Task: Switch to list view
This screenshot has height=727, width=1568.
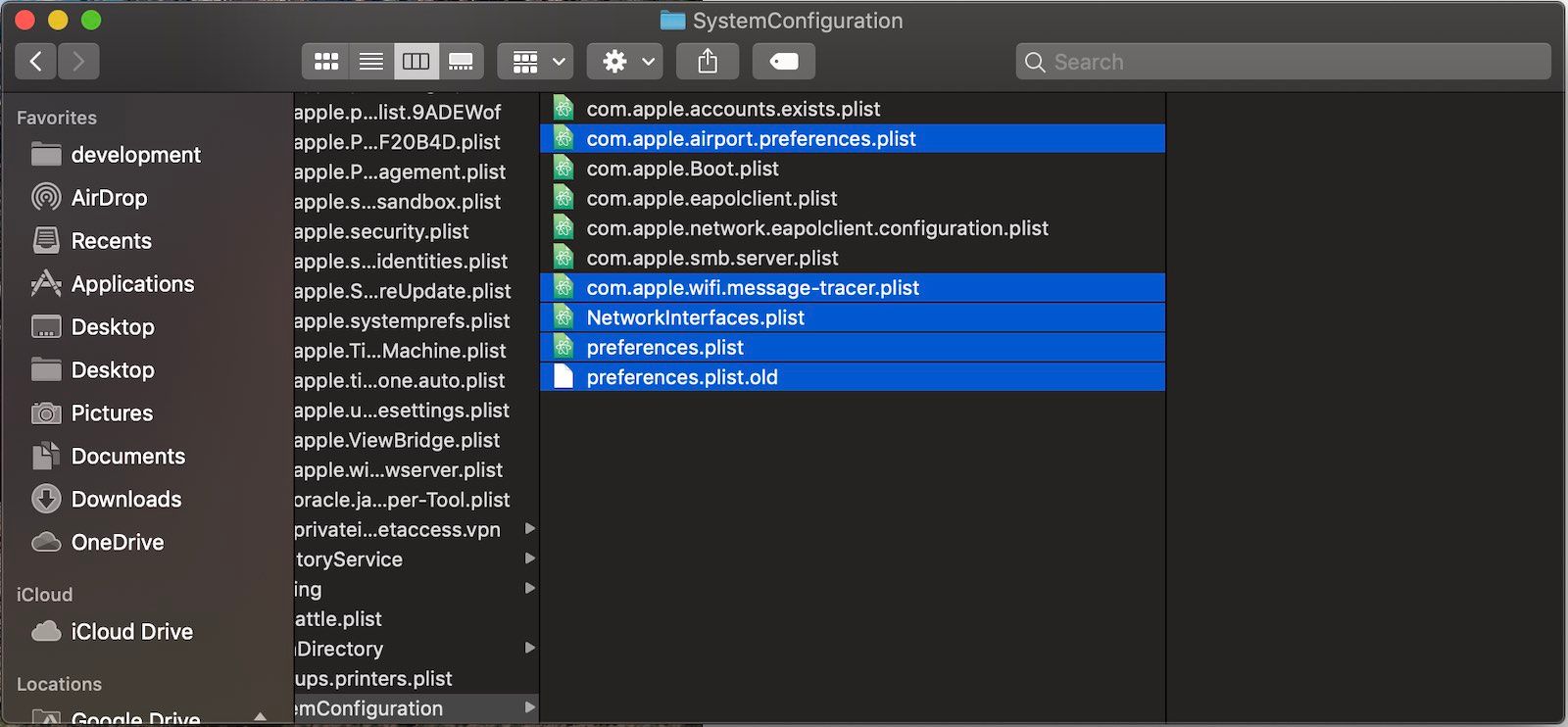Action: (370, 62)
